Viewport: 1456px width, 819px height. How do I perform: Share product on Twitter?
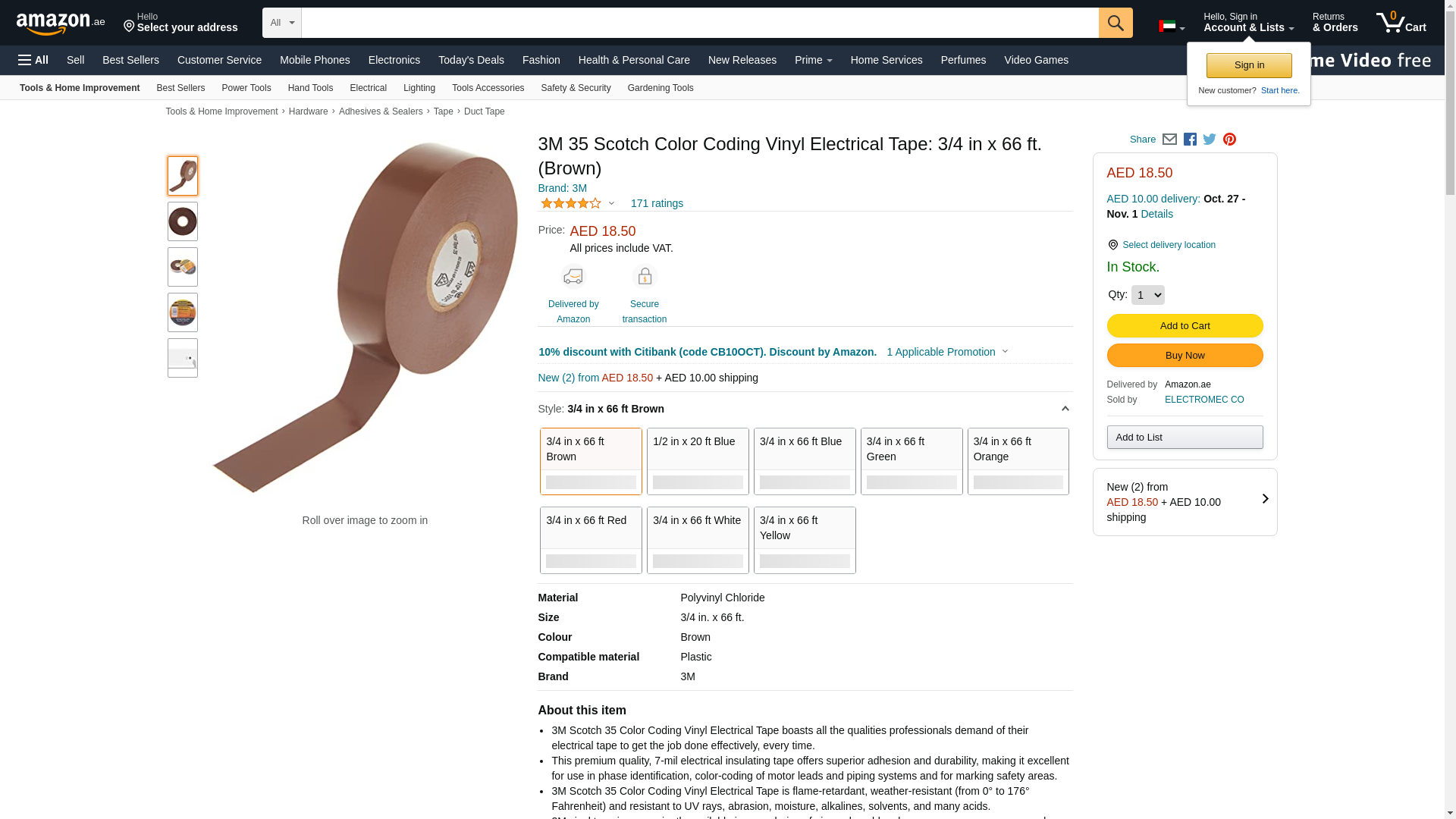point(1210,140)
